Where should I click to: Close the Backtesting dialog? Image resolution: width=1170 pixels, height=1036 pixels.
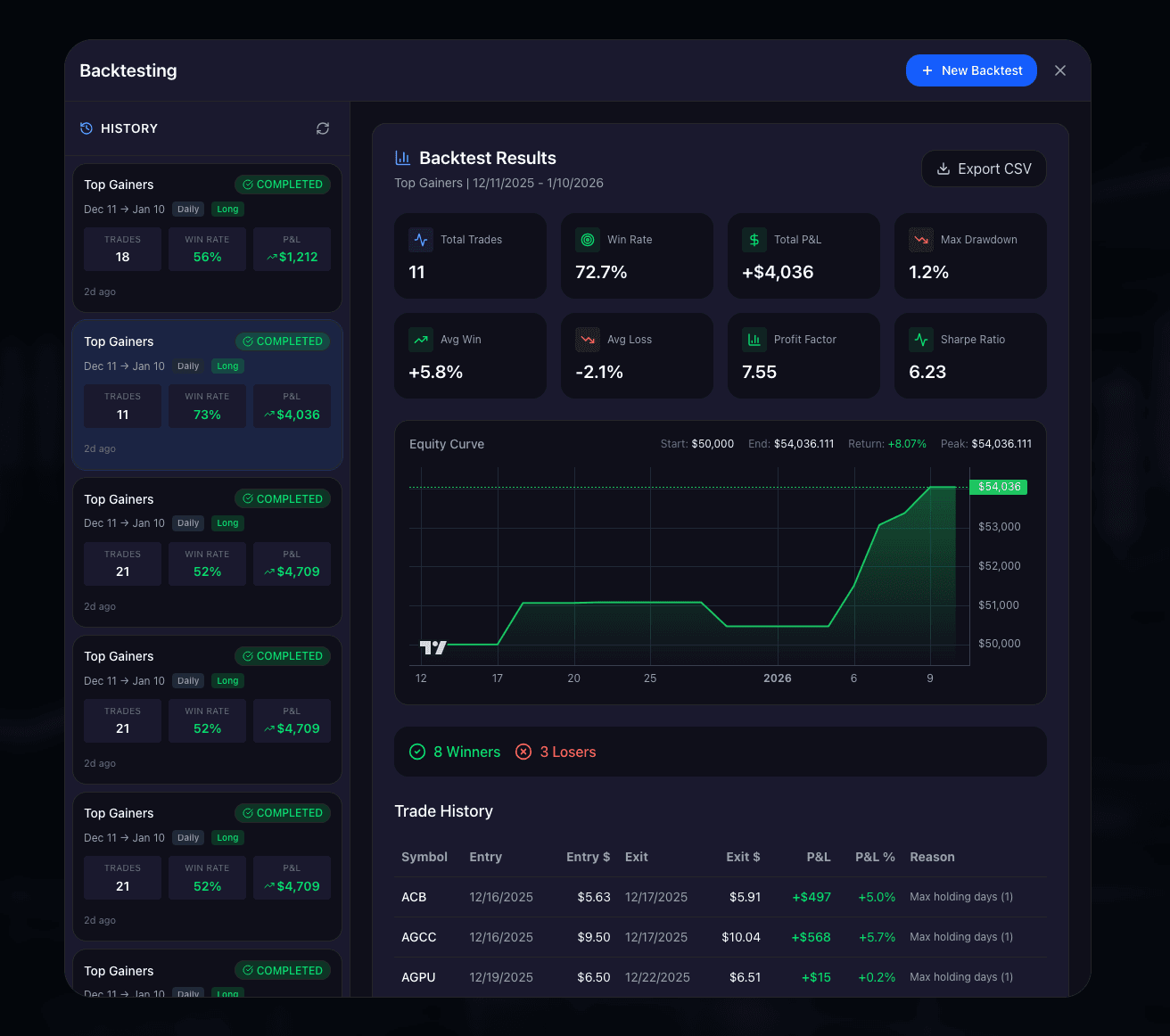click(x=1060, y=70)
